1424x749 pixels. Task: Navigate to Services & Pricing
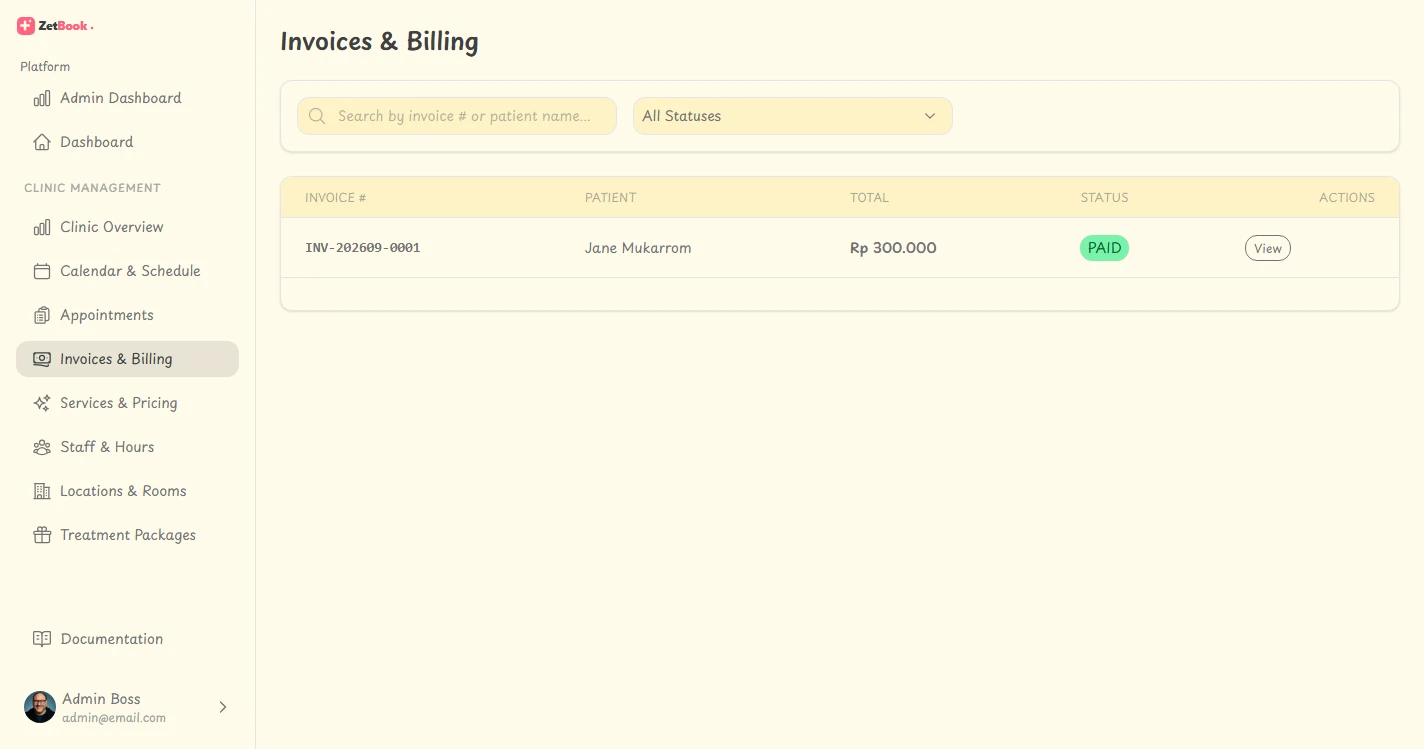[127, 403]
